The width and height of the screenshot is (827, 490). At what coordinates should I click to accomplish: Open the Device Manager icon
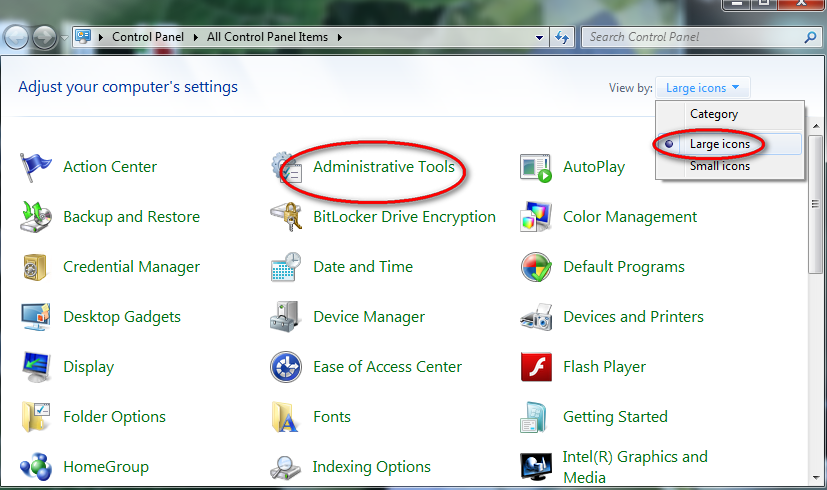click(285, 316)
